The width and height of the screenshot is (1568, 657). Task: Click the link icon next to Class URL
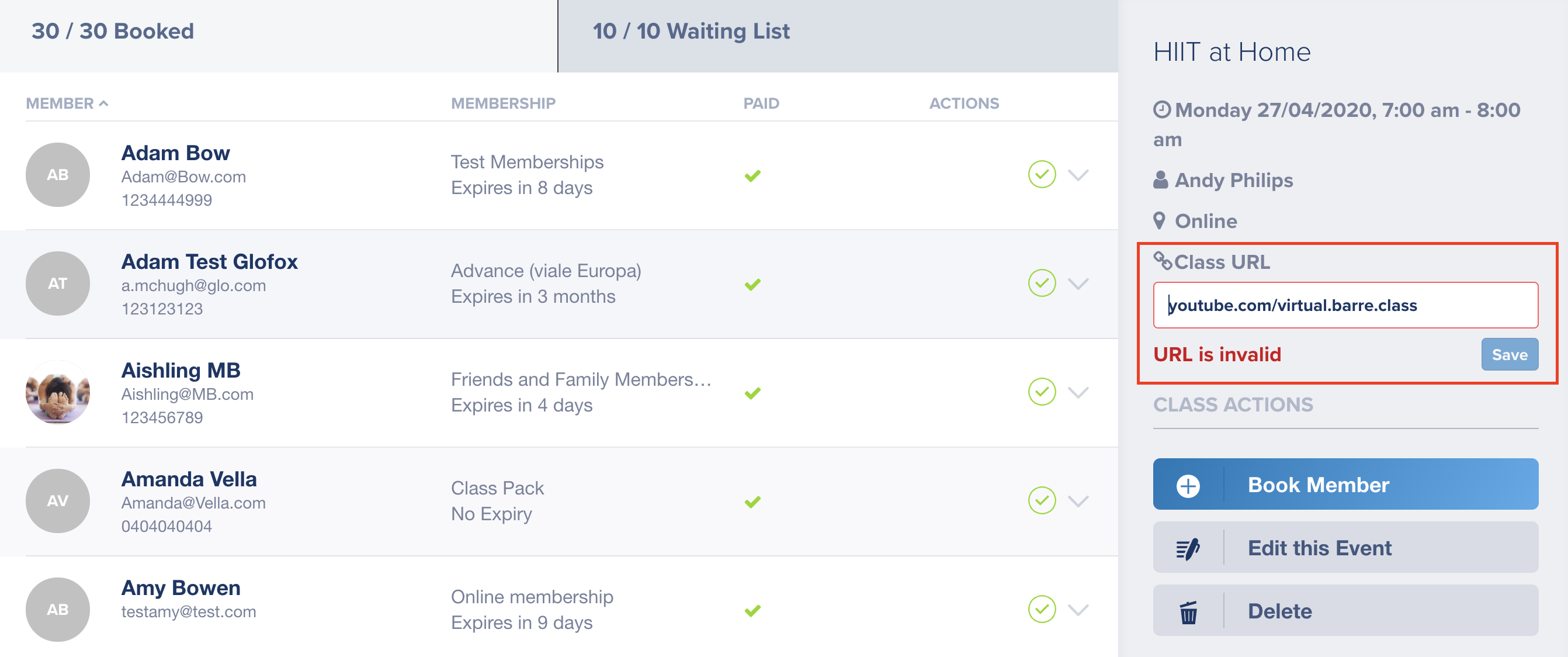[1162, 261]
